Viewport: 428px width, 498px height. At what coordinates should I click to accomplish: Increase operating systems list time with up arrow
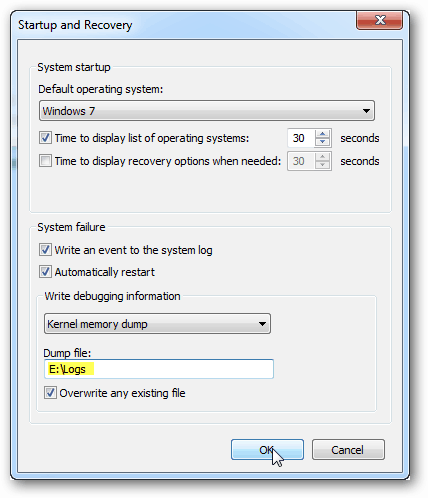[x=322, y=134]
